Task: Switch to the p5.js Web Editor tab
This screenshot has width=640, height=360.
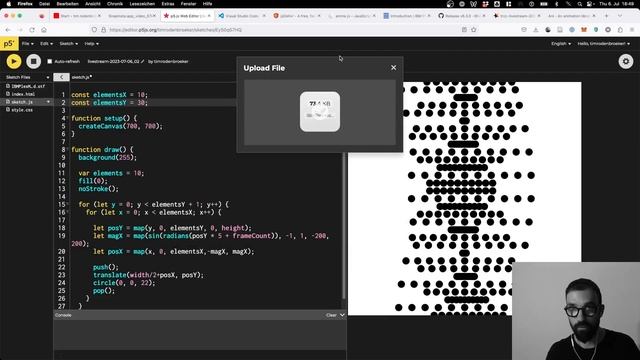Action: 187,16
